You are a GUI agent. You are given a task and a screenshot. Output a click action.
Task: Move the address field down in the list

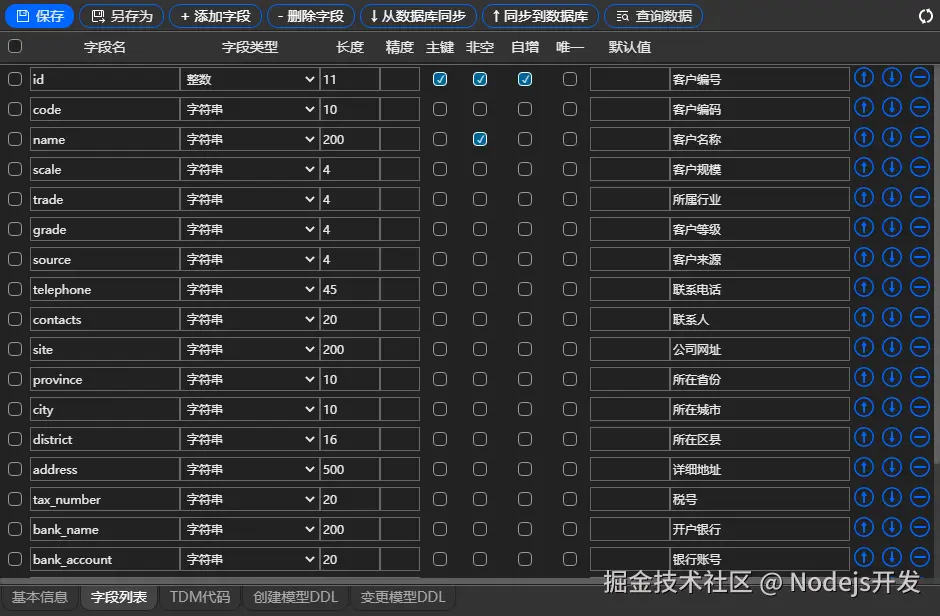pos(891,467)
